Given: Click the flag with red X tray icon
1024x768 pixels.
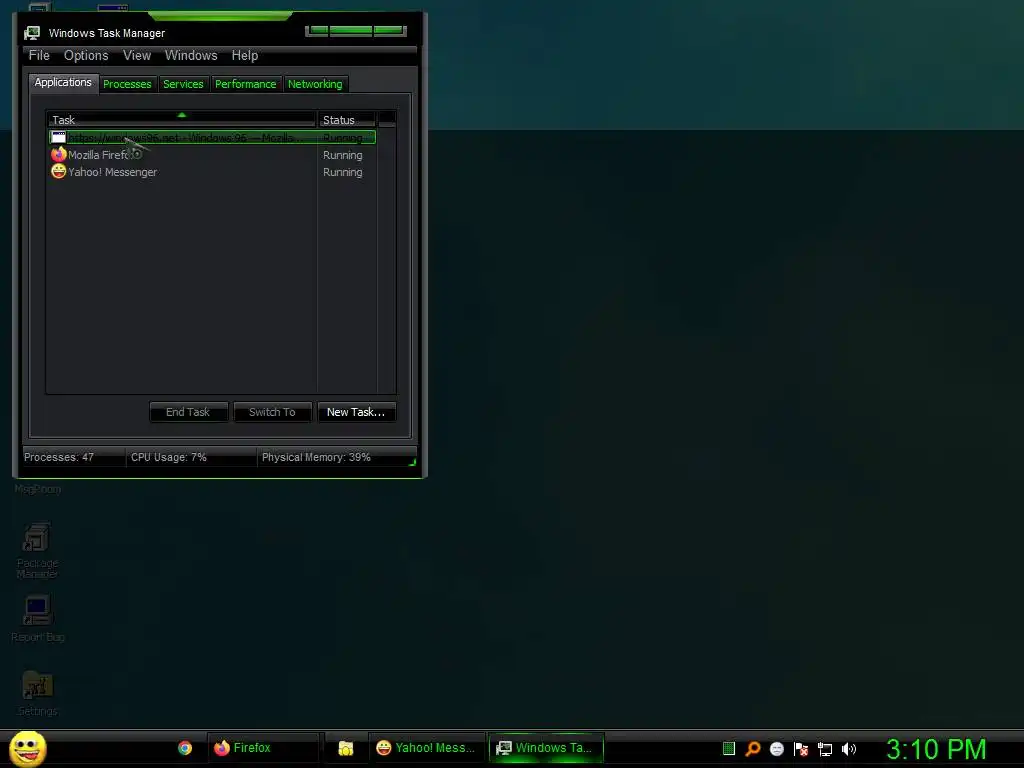Looking at the screenshot, I should [x=801, y=749].
